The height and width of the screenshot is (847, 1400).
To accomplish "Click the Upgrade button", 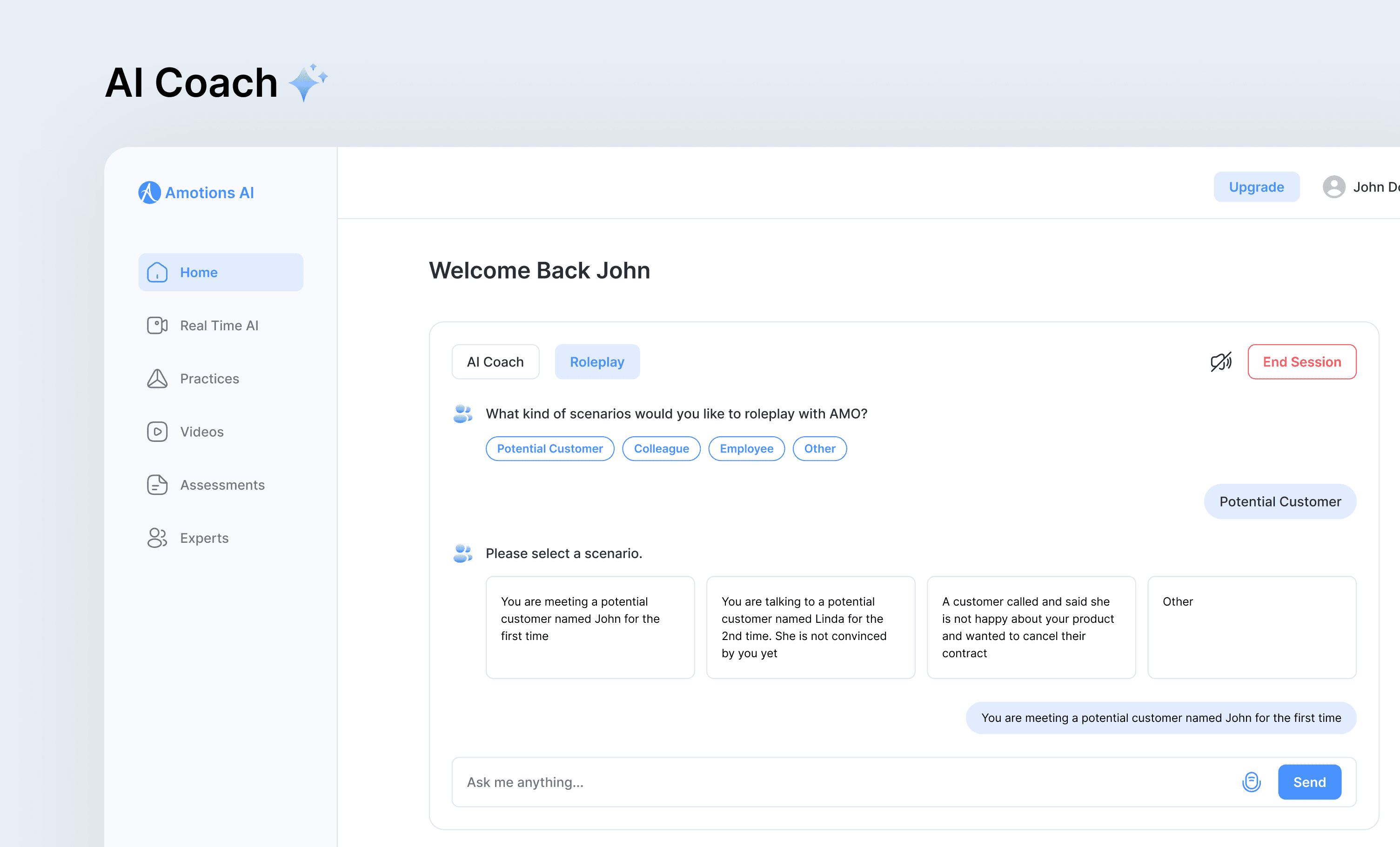I will [x=1256, y=187].
